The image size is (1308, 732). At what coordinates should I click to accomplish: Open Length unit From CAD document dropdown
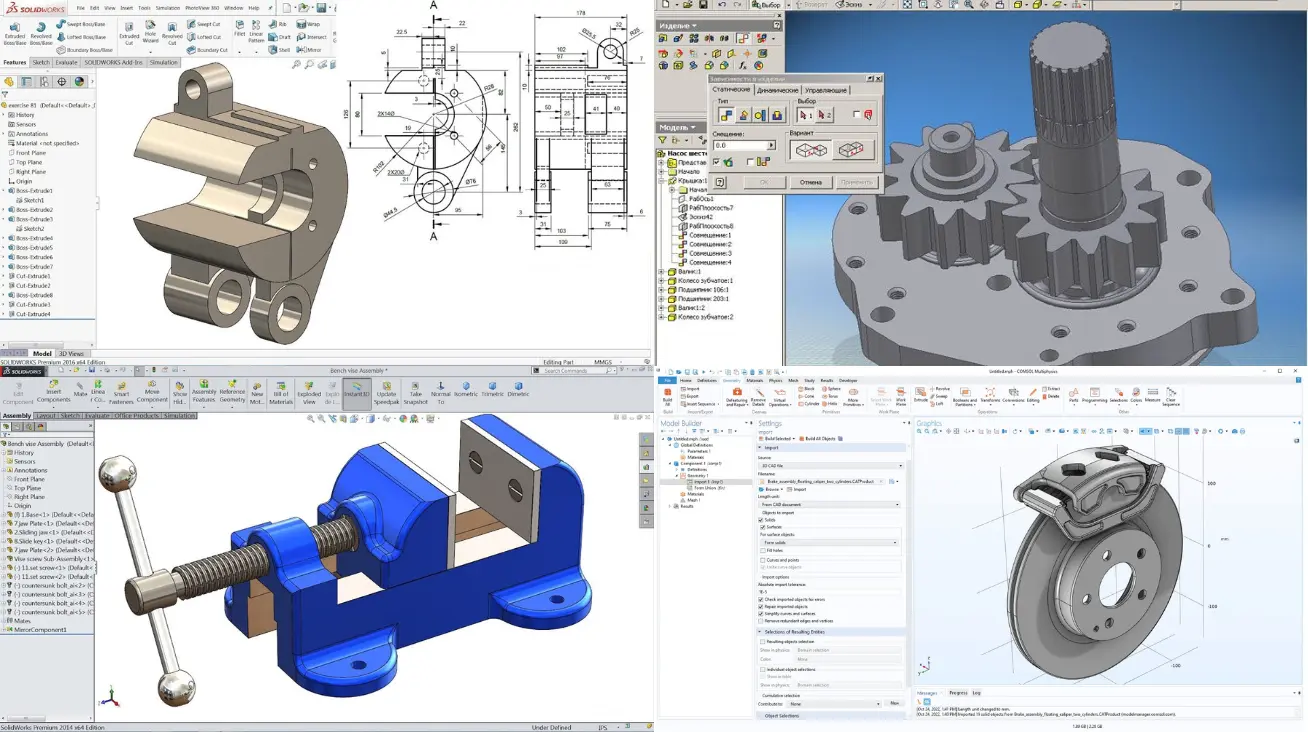coord(830,504)
